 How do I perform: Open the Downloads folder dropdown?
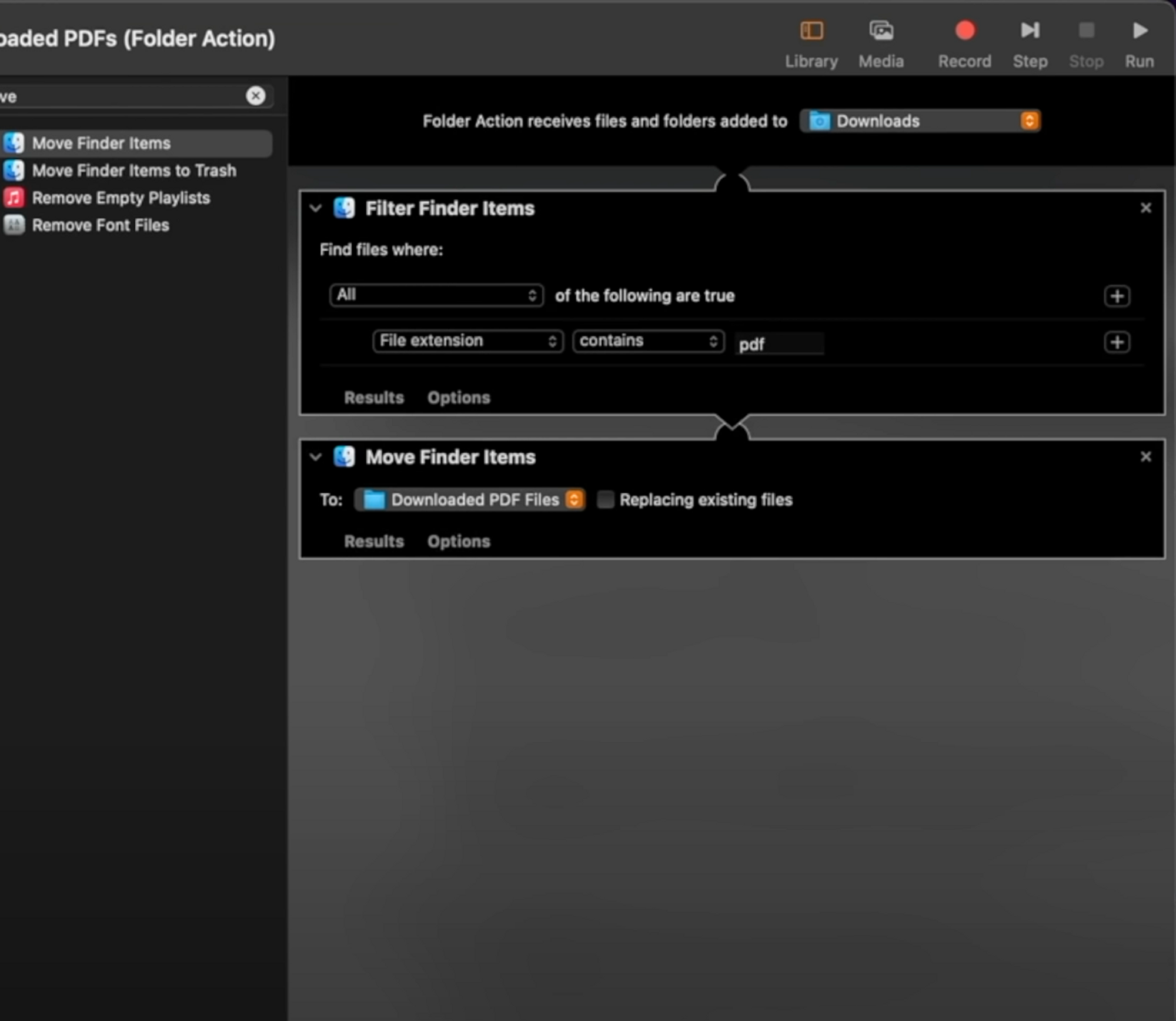tap(920, 121)
